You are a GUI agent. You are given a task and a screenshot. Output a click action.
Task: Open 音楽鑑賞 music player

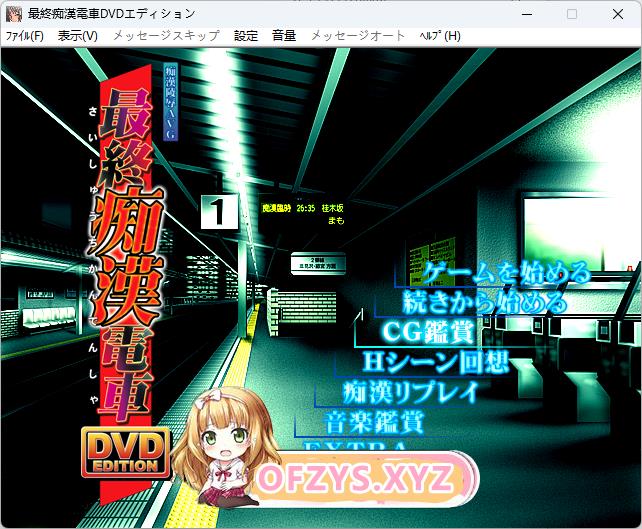click(x=374, y=420)
